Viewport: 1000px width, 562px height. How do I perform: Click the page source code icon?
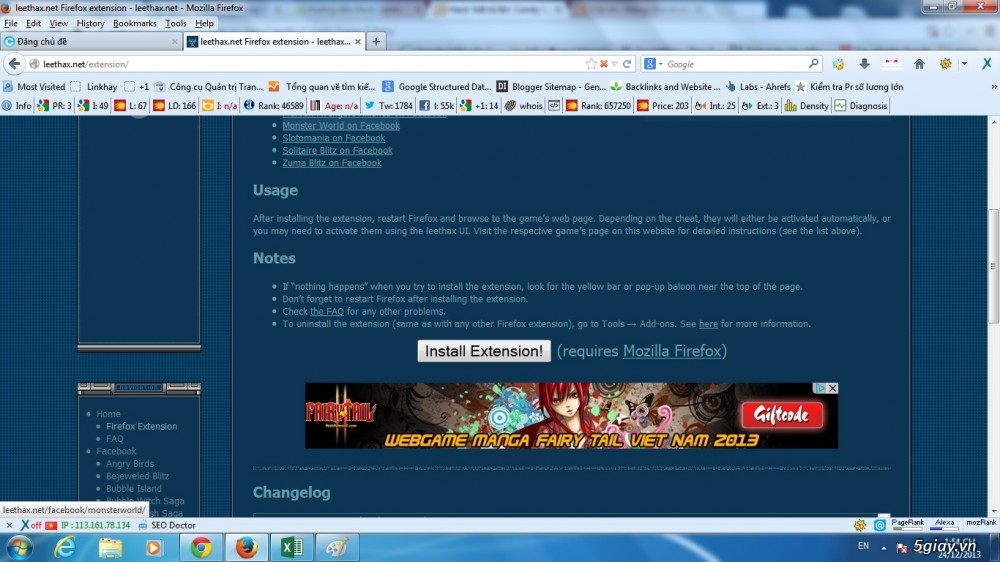click(554, 106)
